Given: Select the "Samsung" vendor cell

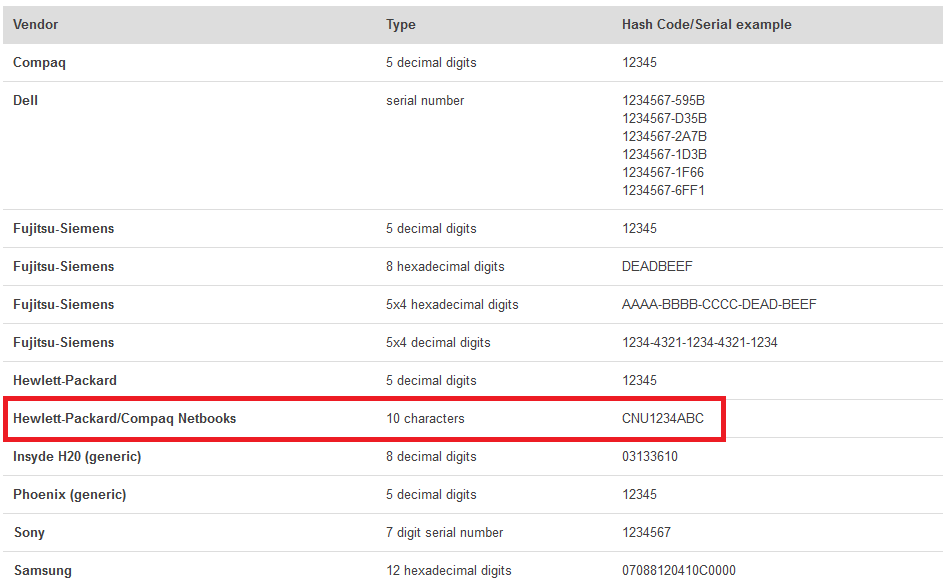Looking at the screenshot, I should [x=43, y=571].
